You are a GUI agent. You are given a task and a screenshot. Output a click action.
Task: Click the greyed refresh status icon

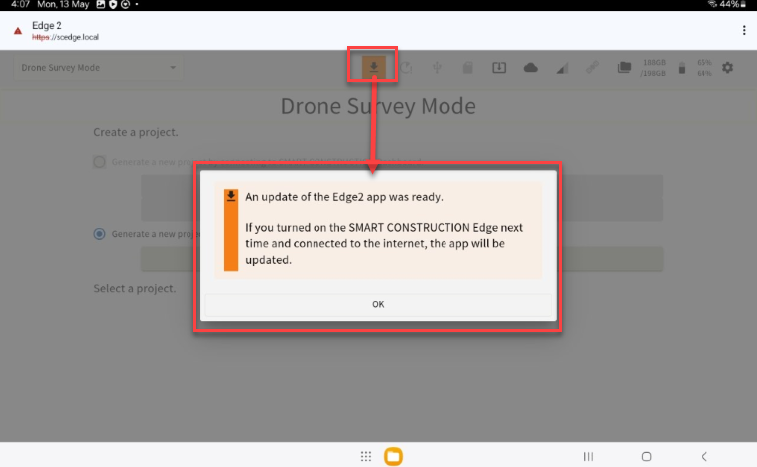point(406,68)
